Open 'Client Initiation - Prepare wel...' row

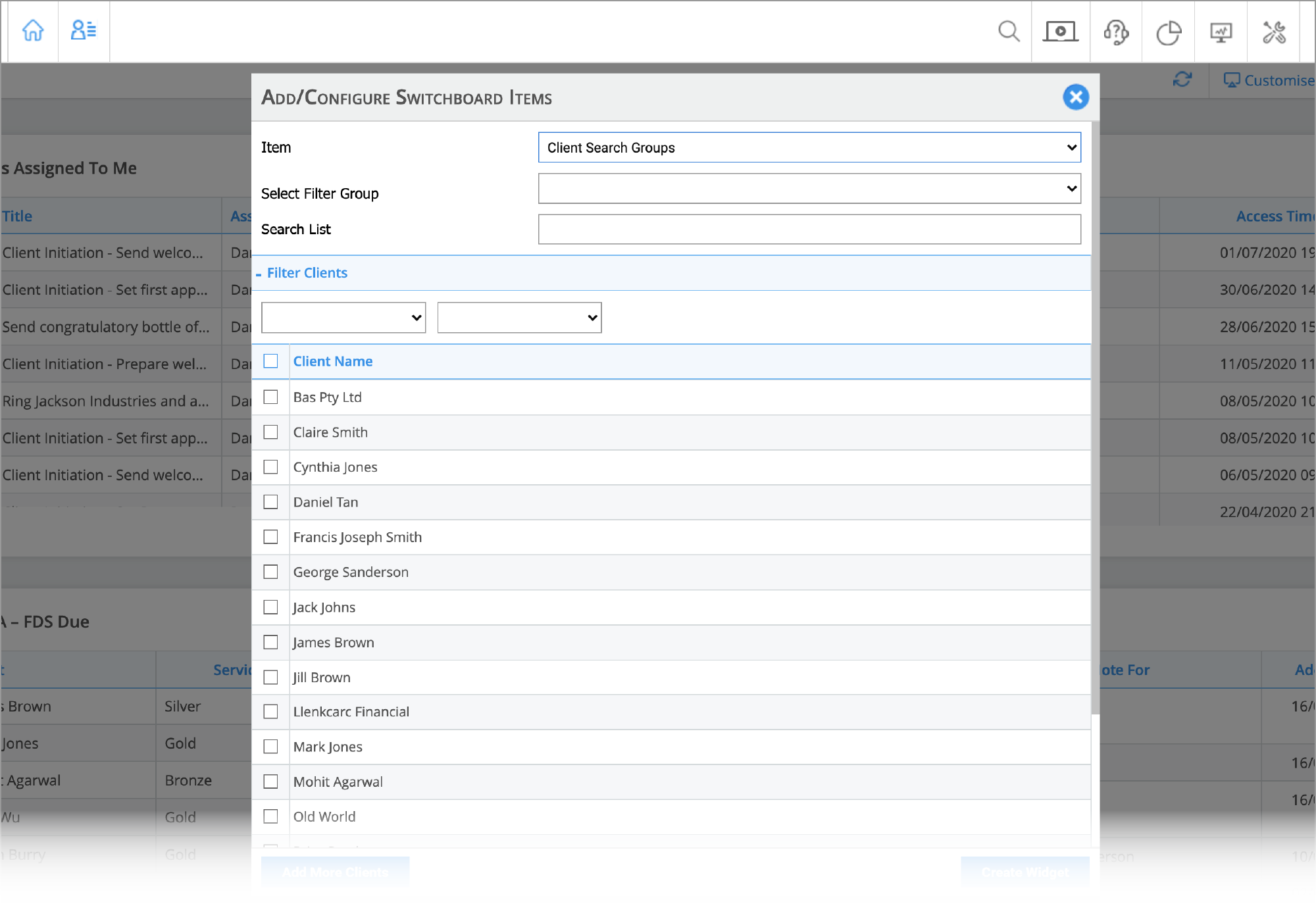point(104,364)
